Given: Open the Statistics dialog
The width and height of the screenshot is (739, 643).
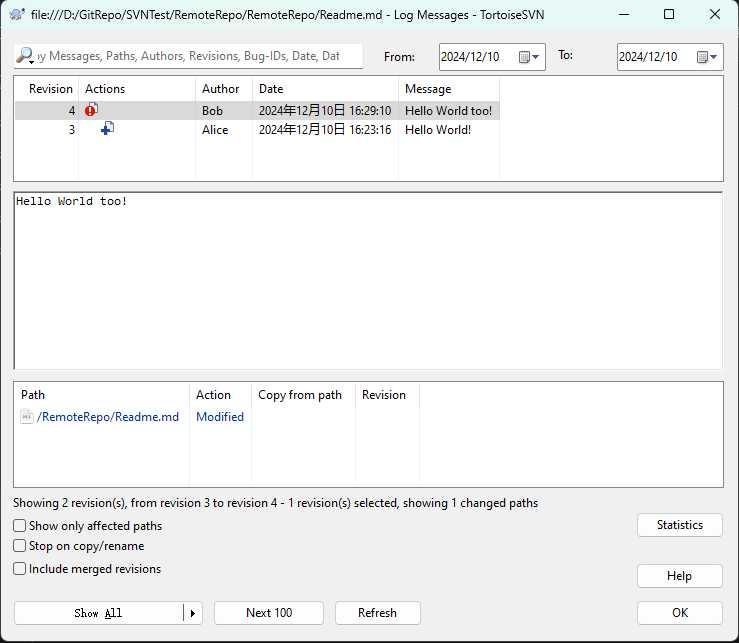Looking at the screenshot, I should [x=680, y=525].
